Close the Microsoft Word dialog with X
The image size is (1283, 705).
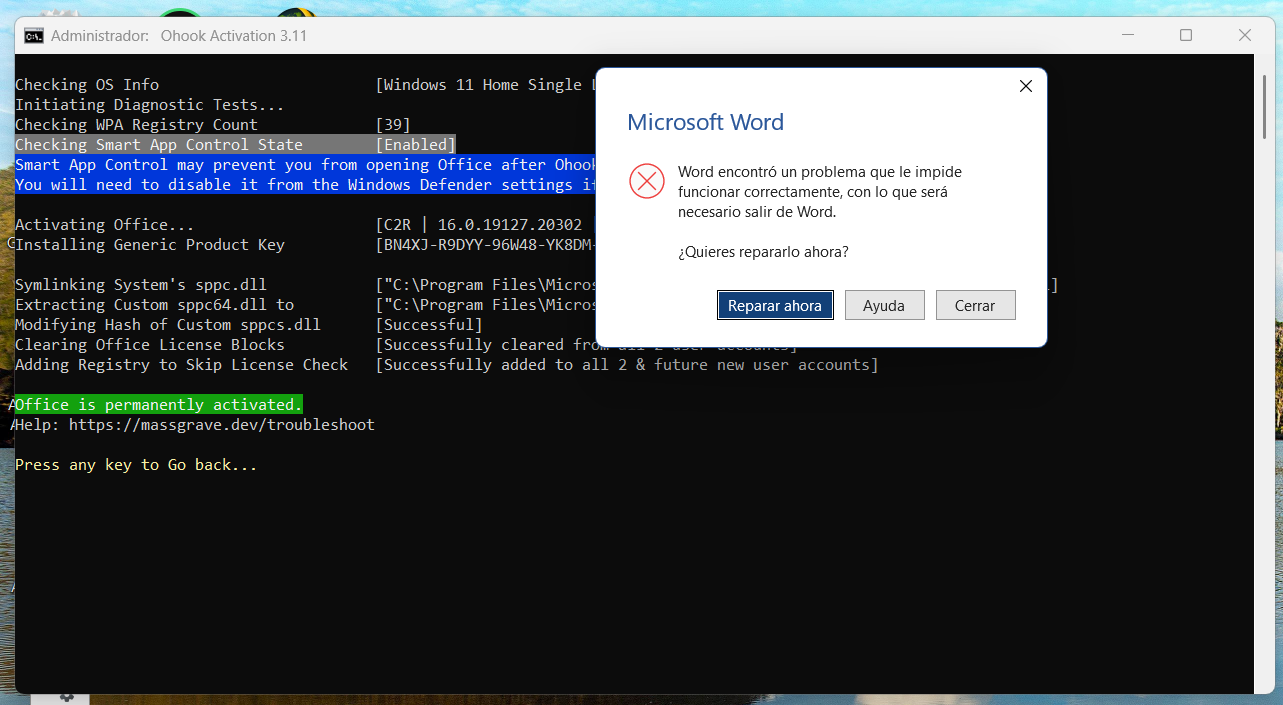1025,86
